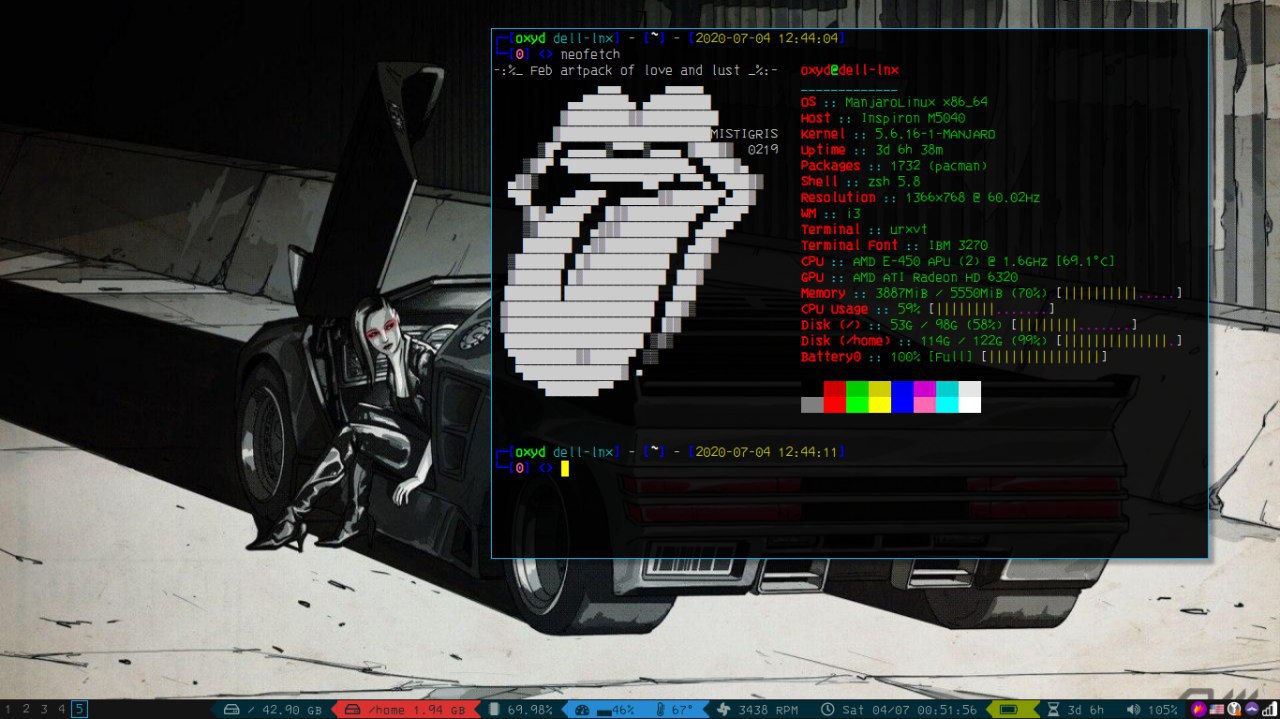The image size is (1280, 719).
Task: Click the 'oxyd@dell-lnx' neofetch title
Action: click(850, 70)
